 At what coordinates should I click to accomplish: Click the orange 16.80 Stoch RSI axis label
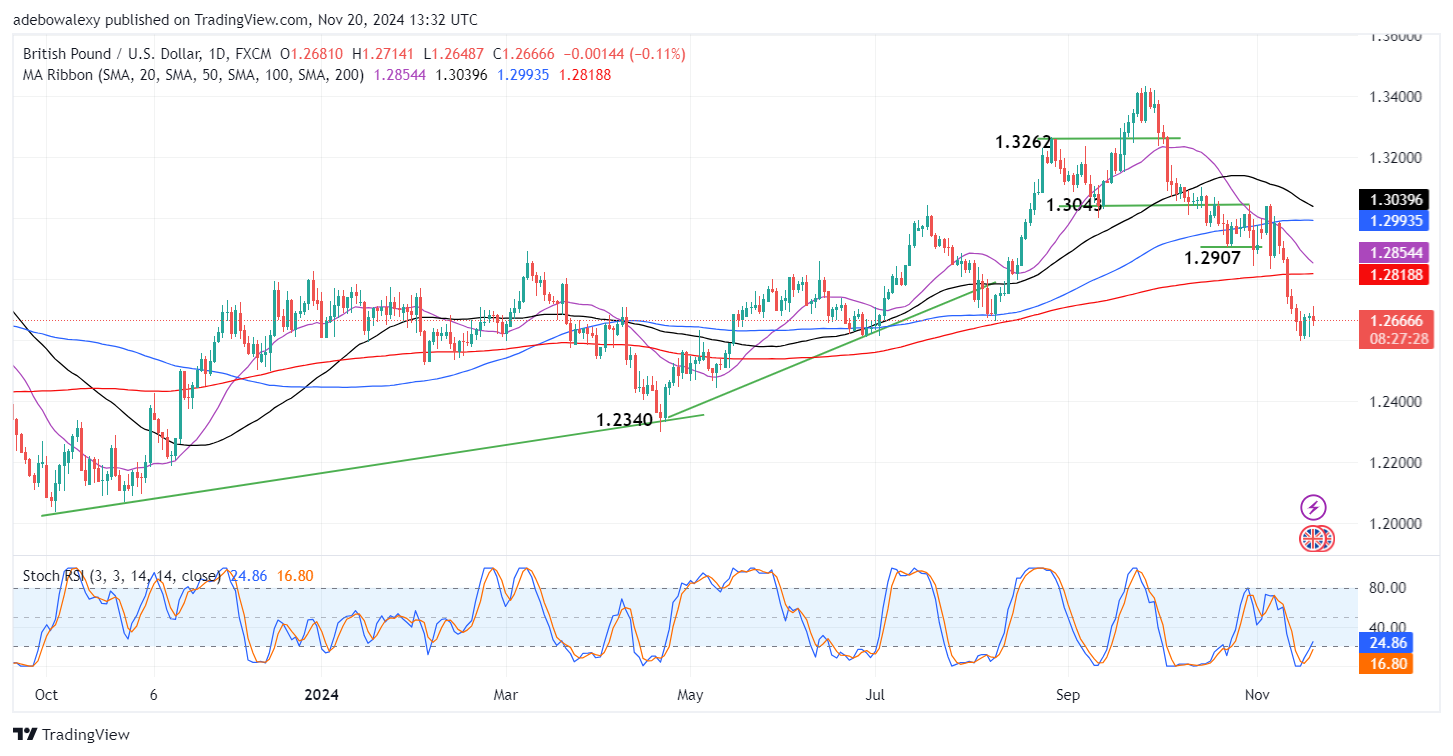(x=1385, y=663)
